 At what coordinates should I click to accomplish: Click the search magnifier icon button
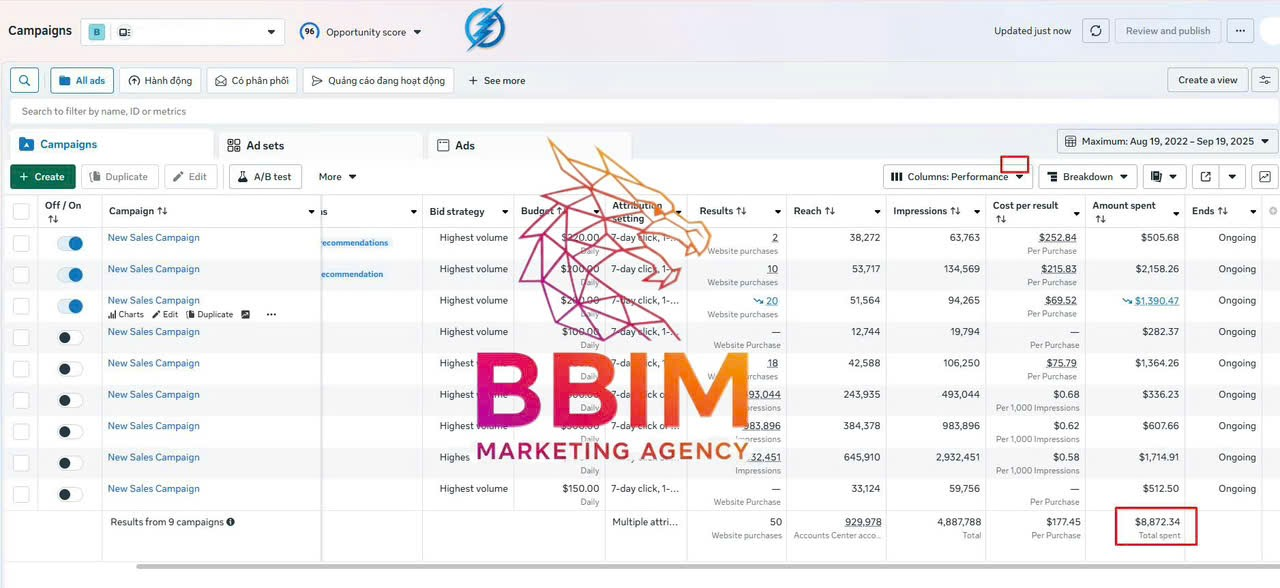[25, 81]
